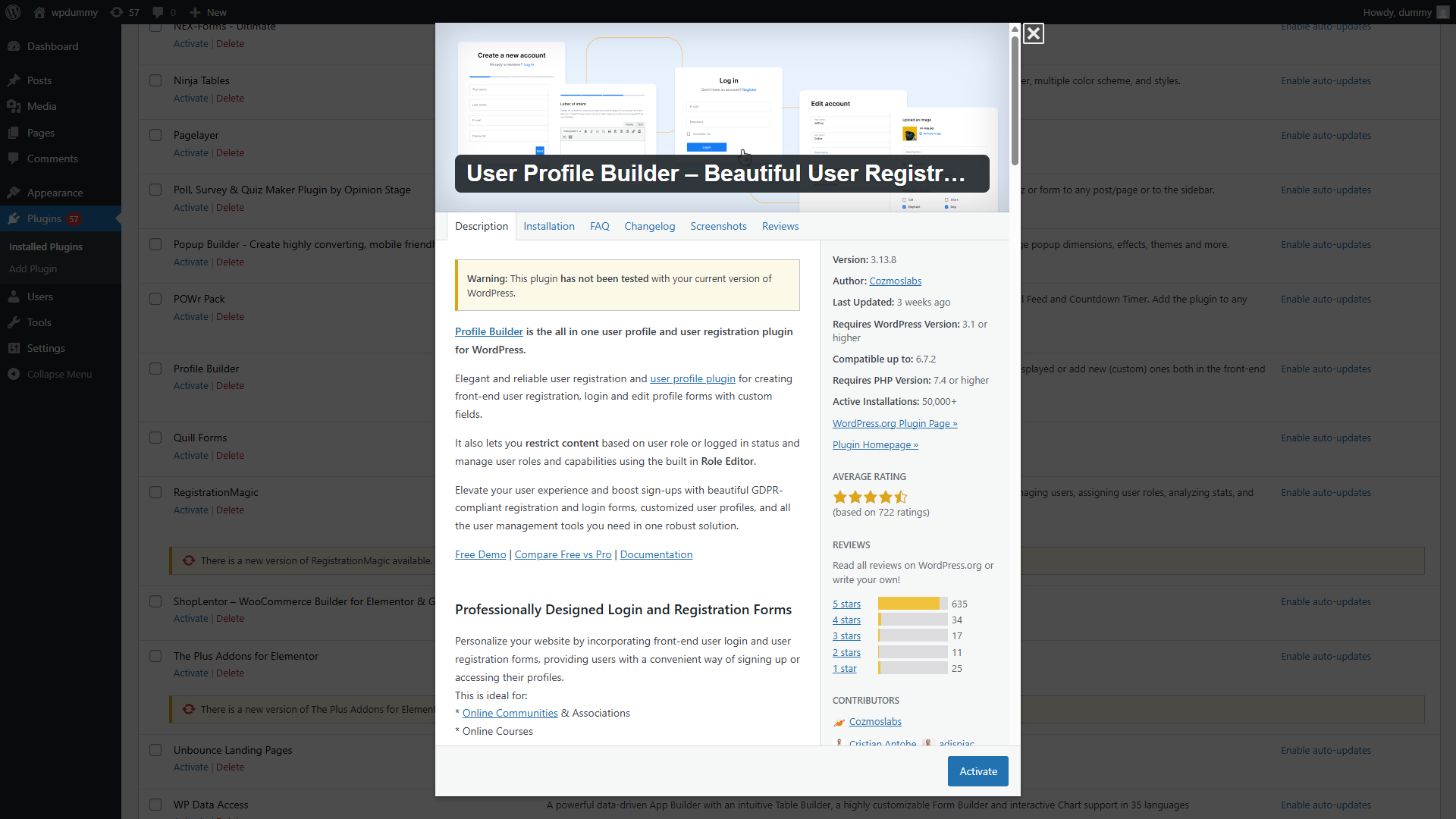Open the user profile plugin link
Screen dimensions: 1456x819
click(x=692, y=378)
